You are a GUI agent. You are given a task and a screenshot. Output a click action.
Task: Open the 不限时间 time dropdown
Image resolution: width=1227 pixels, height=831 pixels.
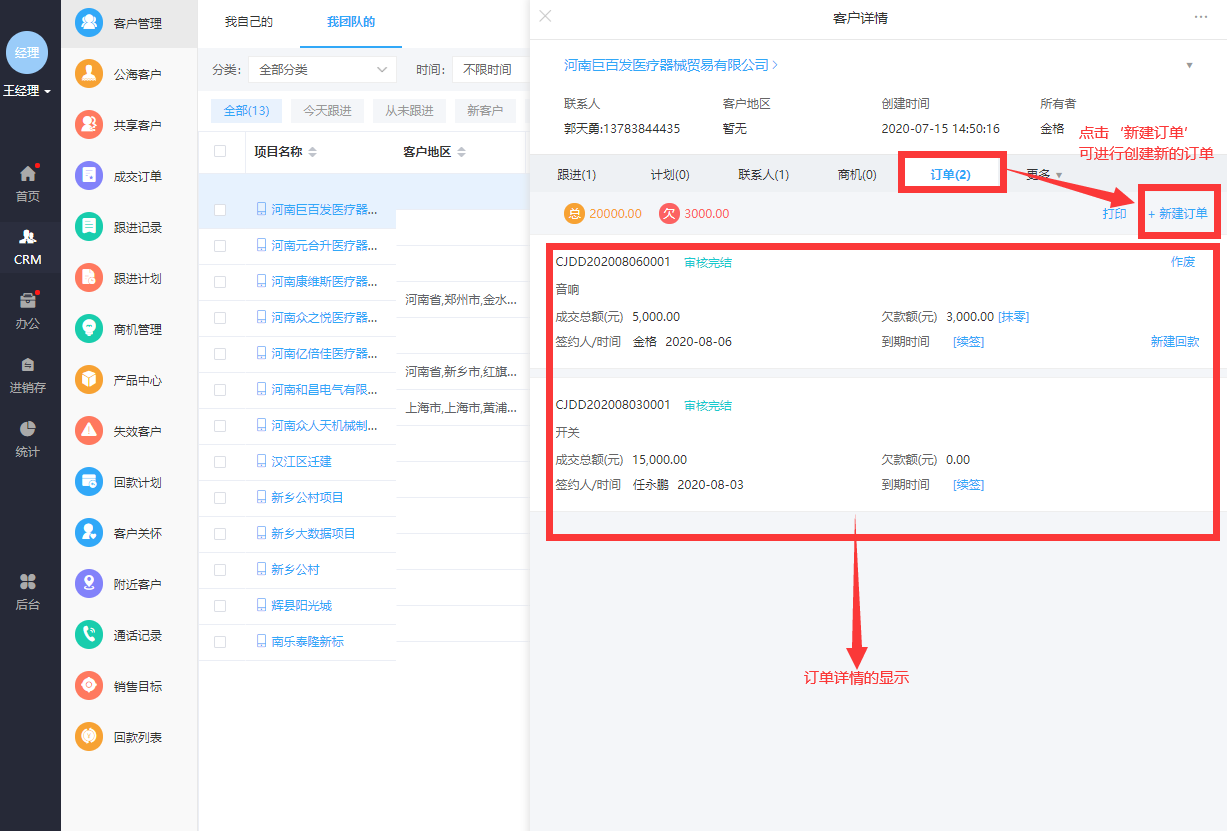click(x=489, y=70)
